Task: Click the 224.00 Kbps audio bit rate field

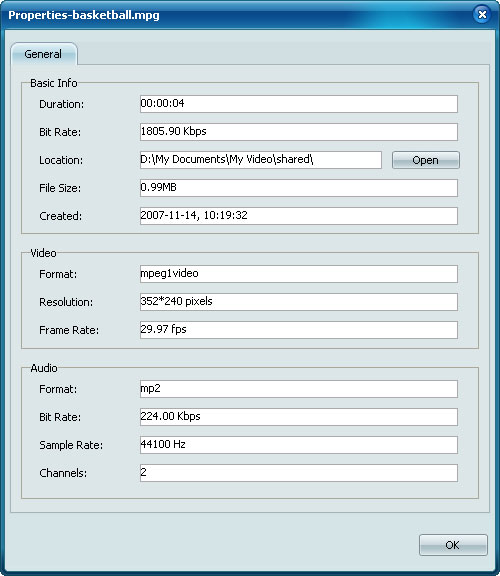Action: (x=299, y=417)
